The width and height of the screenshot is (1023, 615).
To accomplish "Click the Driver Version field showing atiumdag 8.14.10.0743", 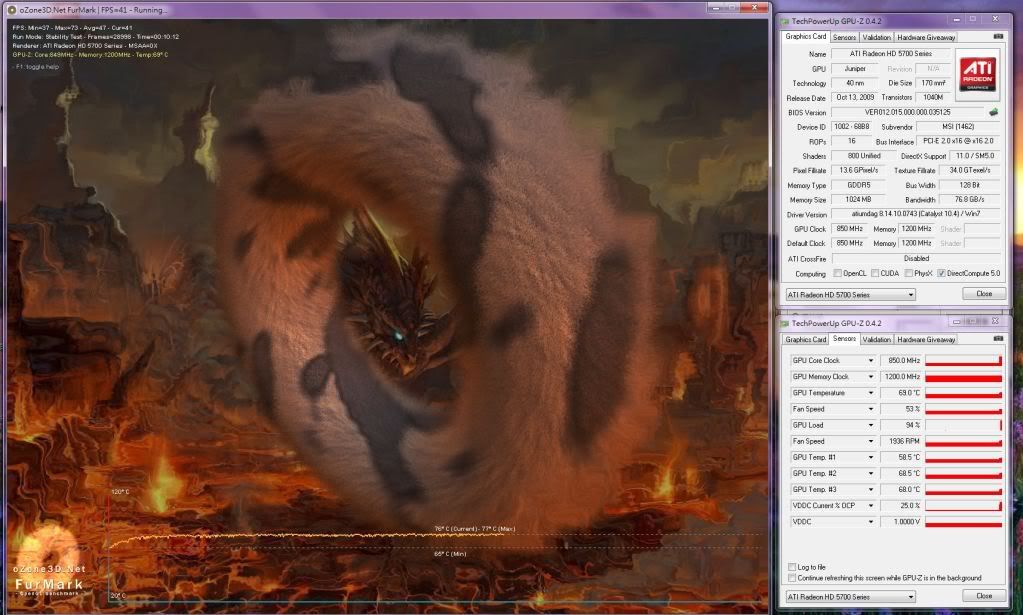I will (916, 214).
